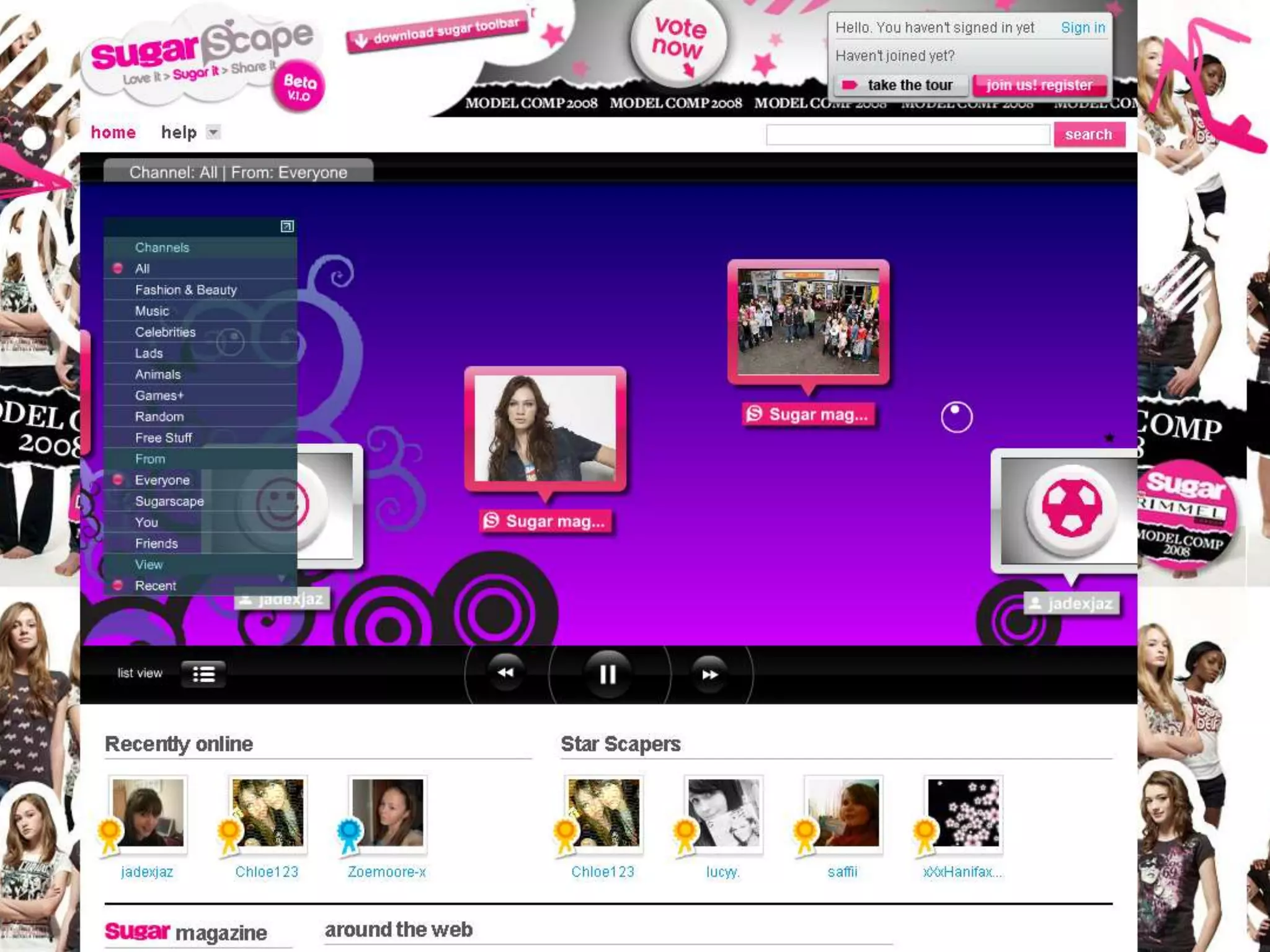The image size is (1270, 952).
Task: Open xXxHanifax profile thumbnail
Action: pyautogui.click(x=963, y=813)
